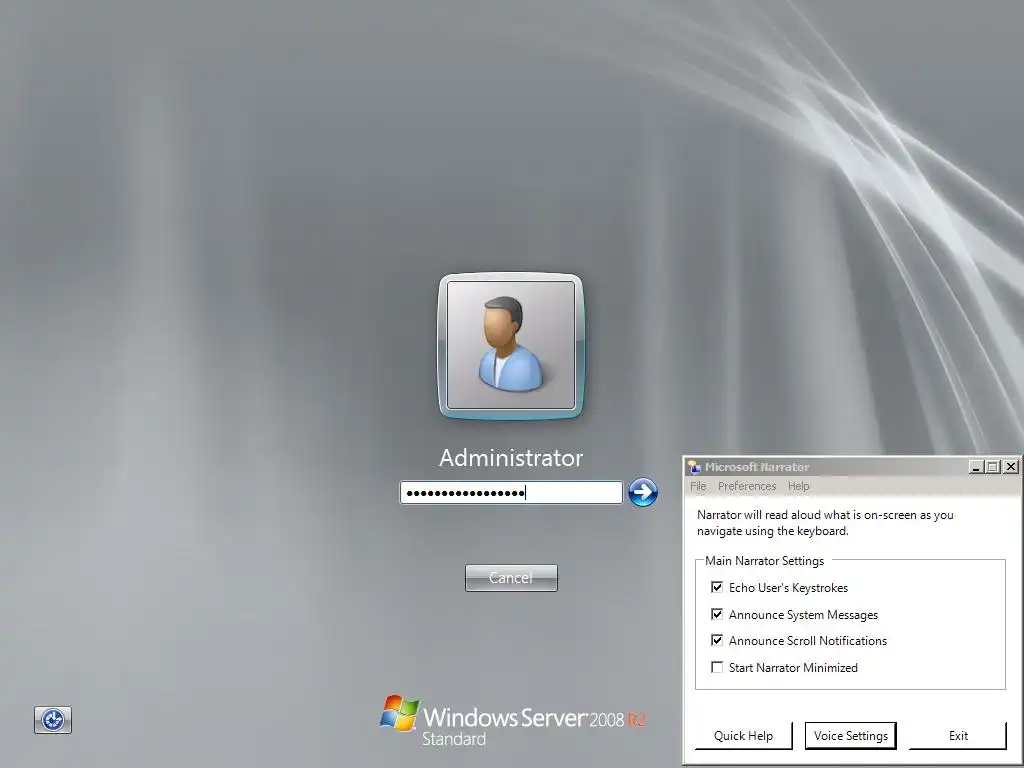
Task: Click the Main Narrator Settings group label
Action: coord(765,561)
